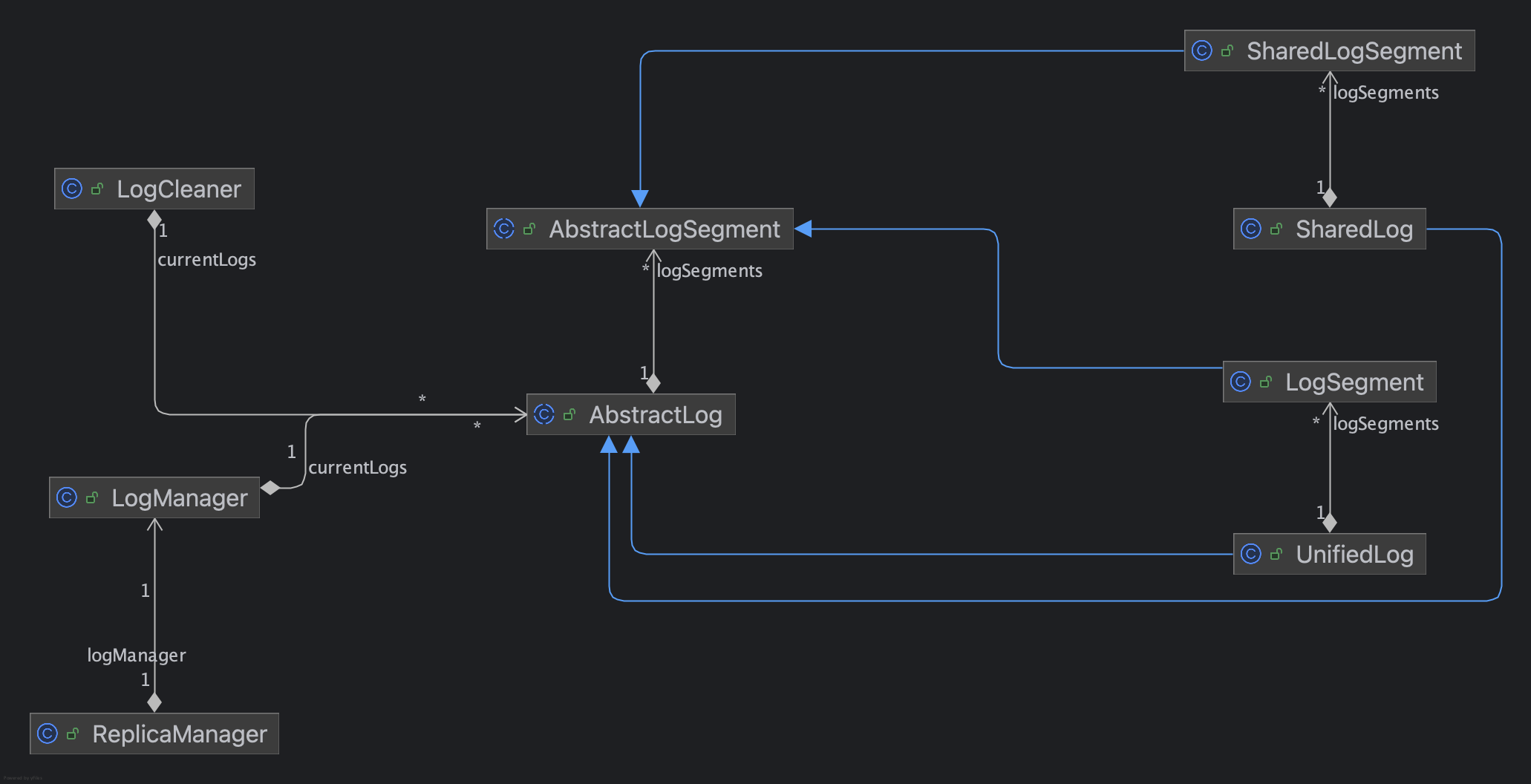Click the public lock icon on LogManager

(92, 497)
